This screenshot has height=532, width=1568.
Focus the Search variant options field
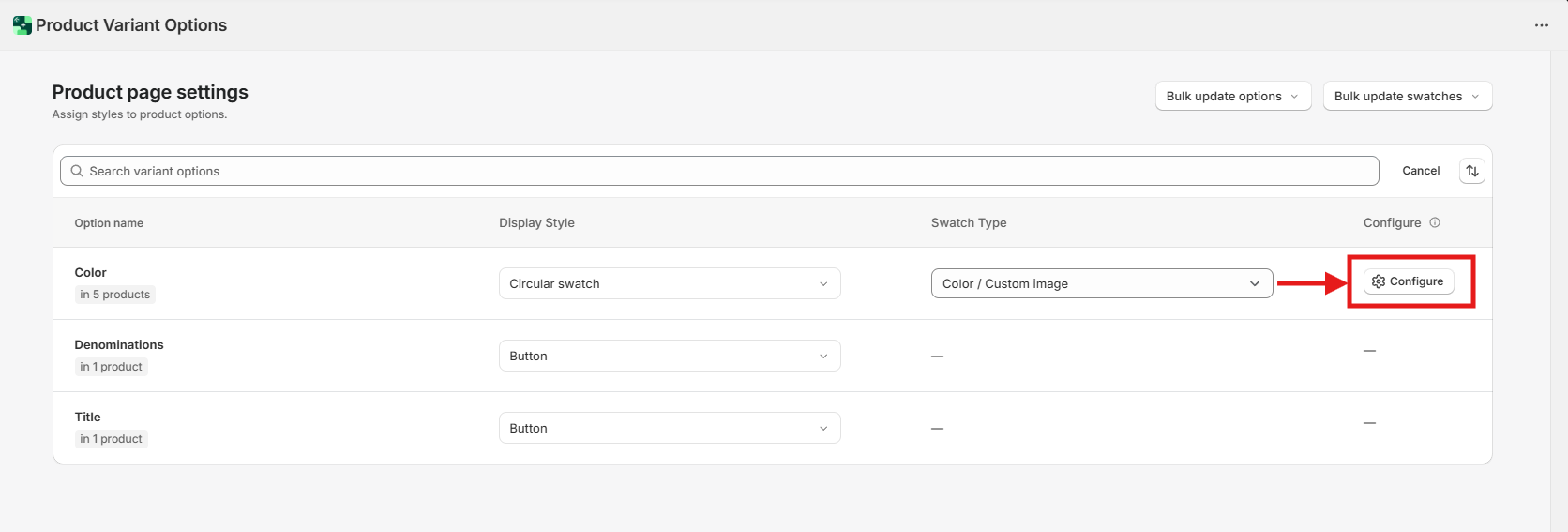719,171
